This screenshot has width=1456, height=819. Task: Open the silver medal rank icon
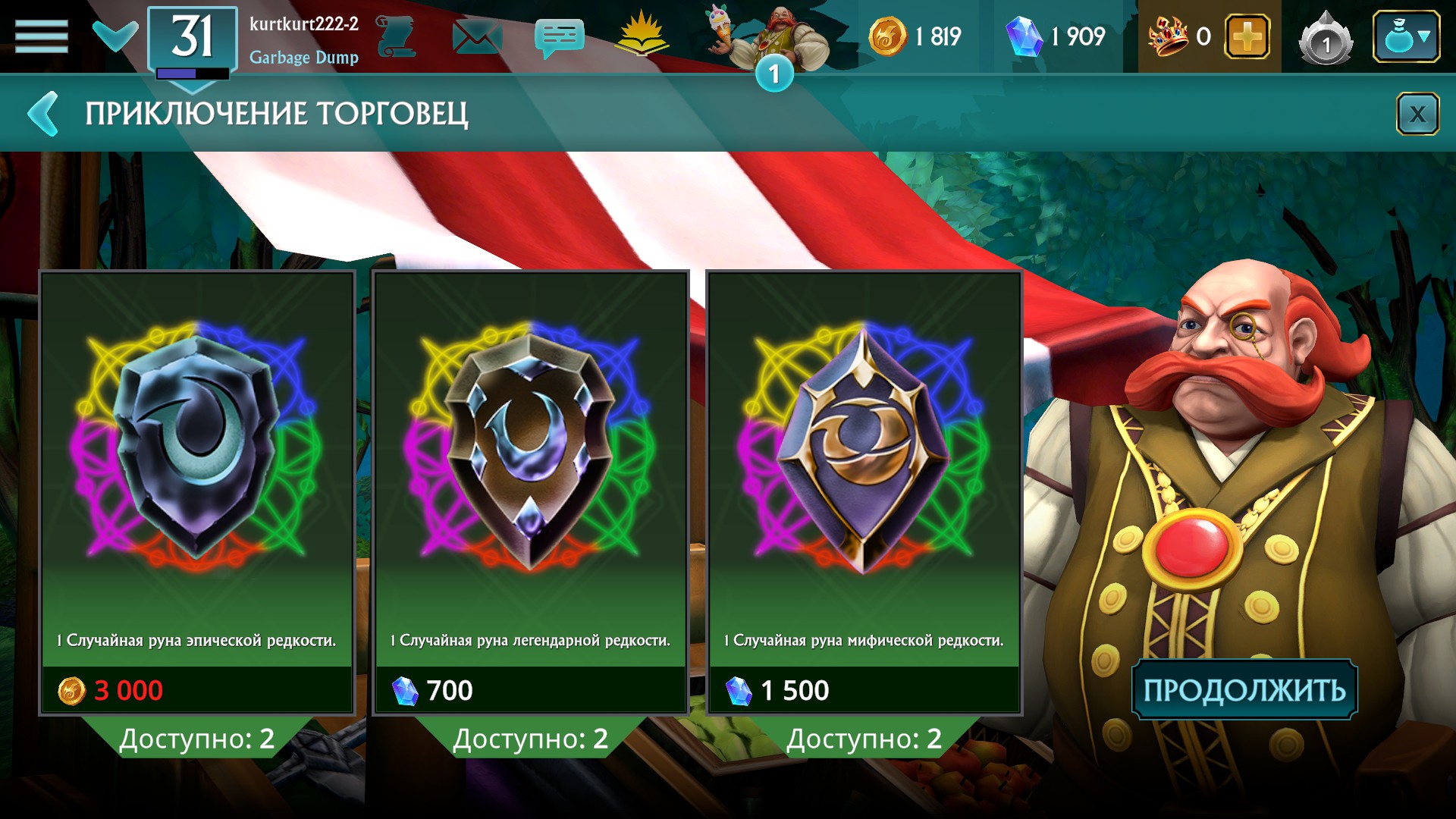(1326, 38)
